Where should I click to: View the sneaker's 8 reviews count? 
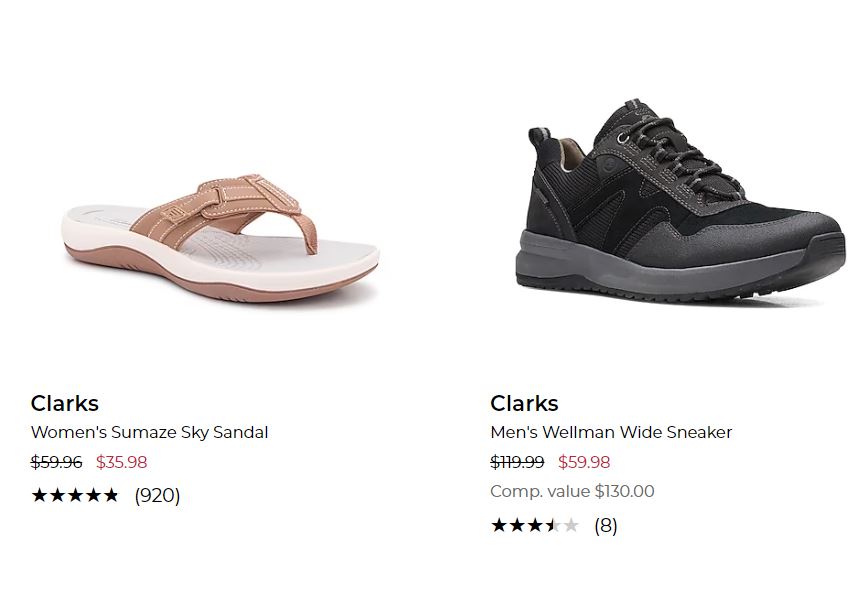click(605, 525)
